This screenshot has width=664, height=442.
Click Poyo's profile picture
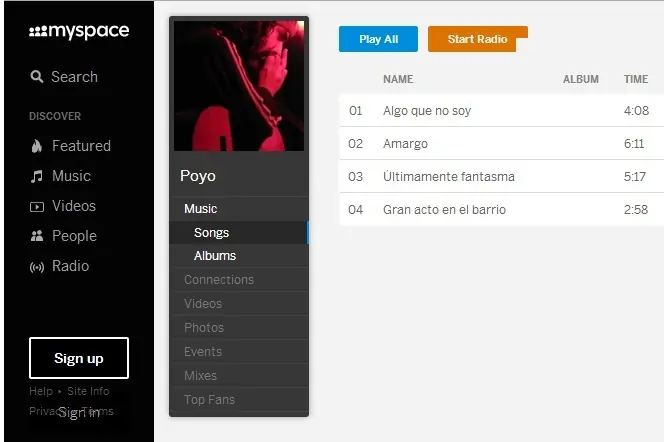(239, 86)
